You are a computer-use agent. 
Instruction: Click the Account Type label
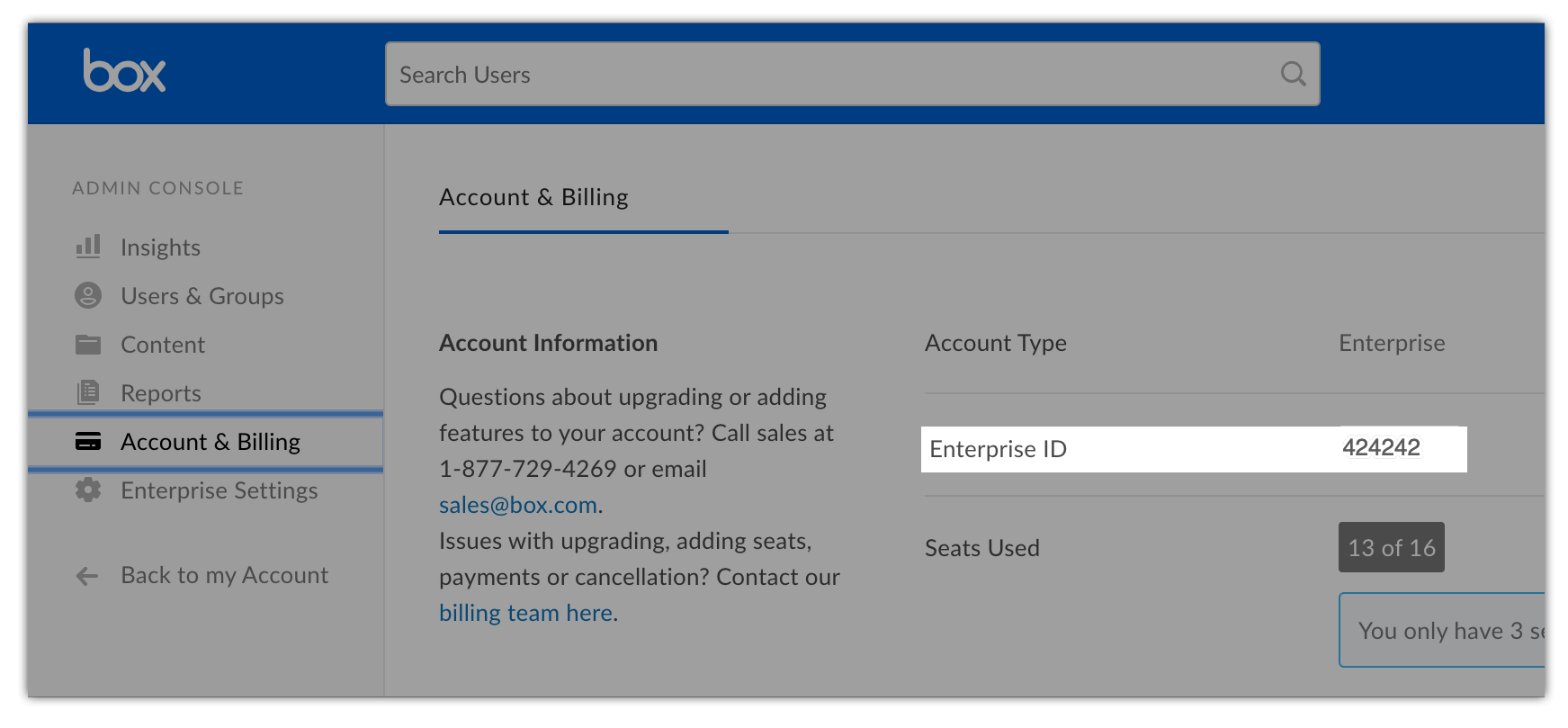996,343
